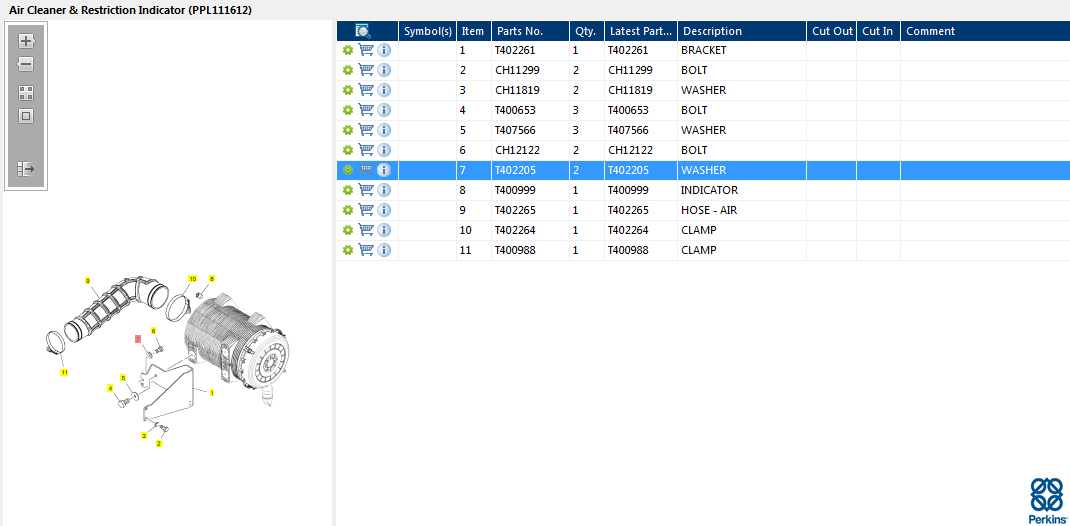This screenshot has height=526, width=1070.
Task: Click part number CH11299 in Parts No. column
Action: tap(515, 70)
